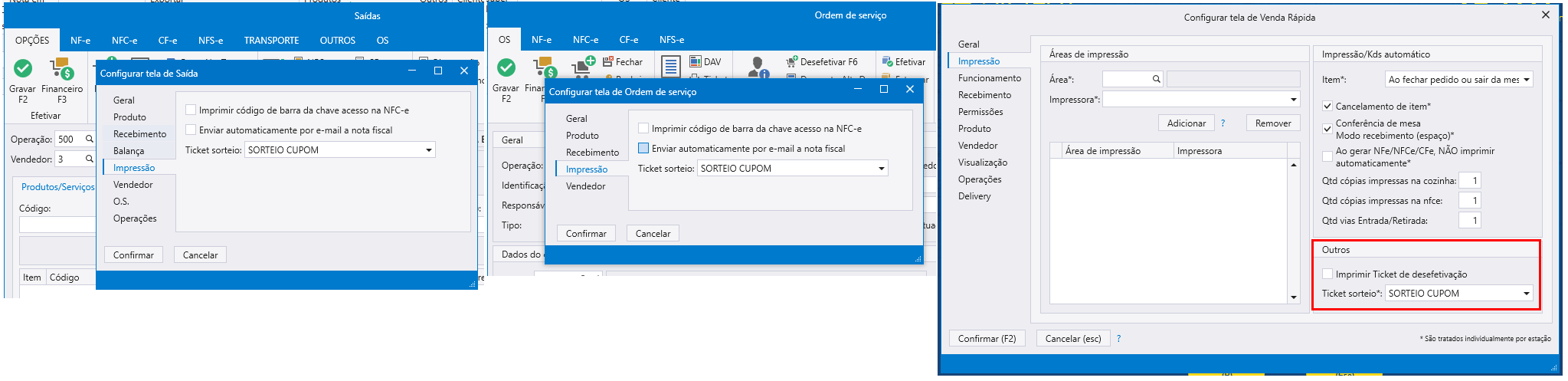1568x381 pixels.
Task: Click the Operação search magnifier in Saídas
Action: [90, 139]
